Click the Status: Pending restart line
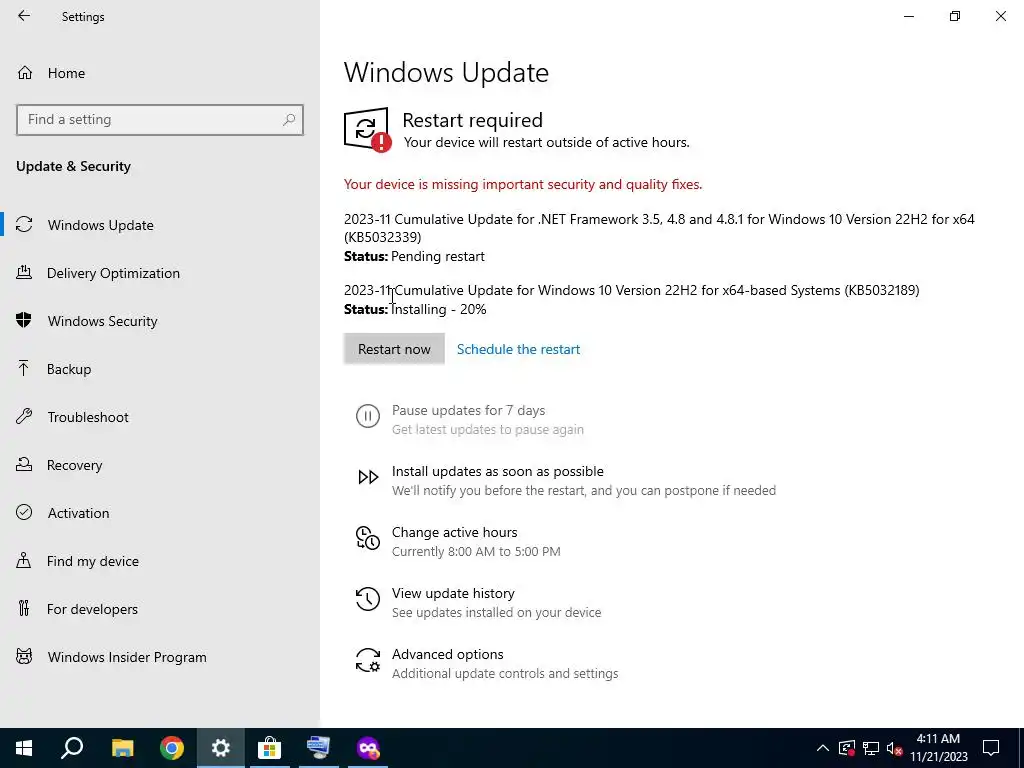Screen dimensions: 1024x768 (415, 257)
